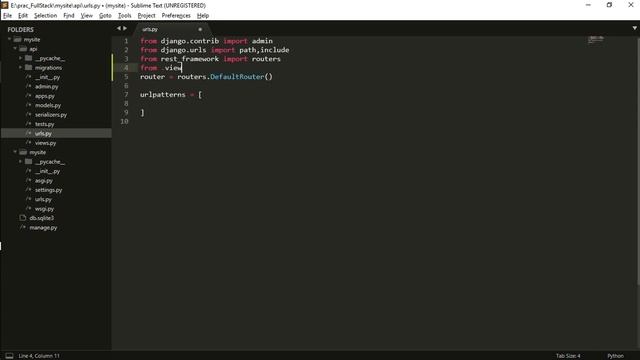The width and height of the screenshot is (640, 360).
Task: Click the migrations folder icon
Action: click(x=29, y=67)
